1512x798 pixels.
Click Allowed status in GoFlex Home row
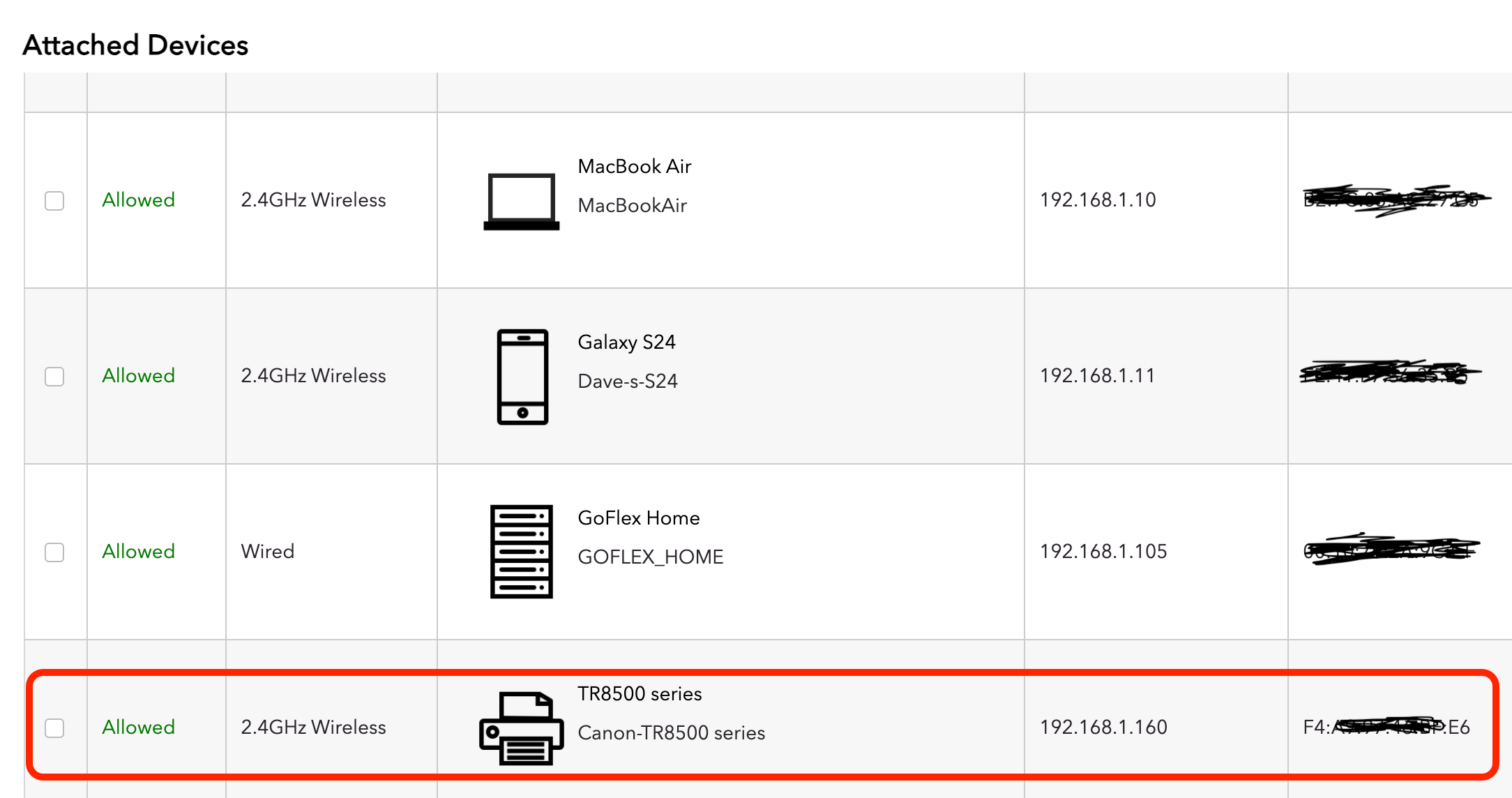click(138, 552)
